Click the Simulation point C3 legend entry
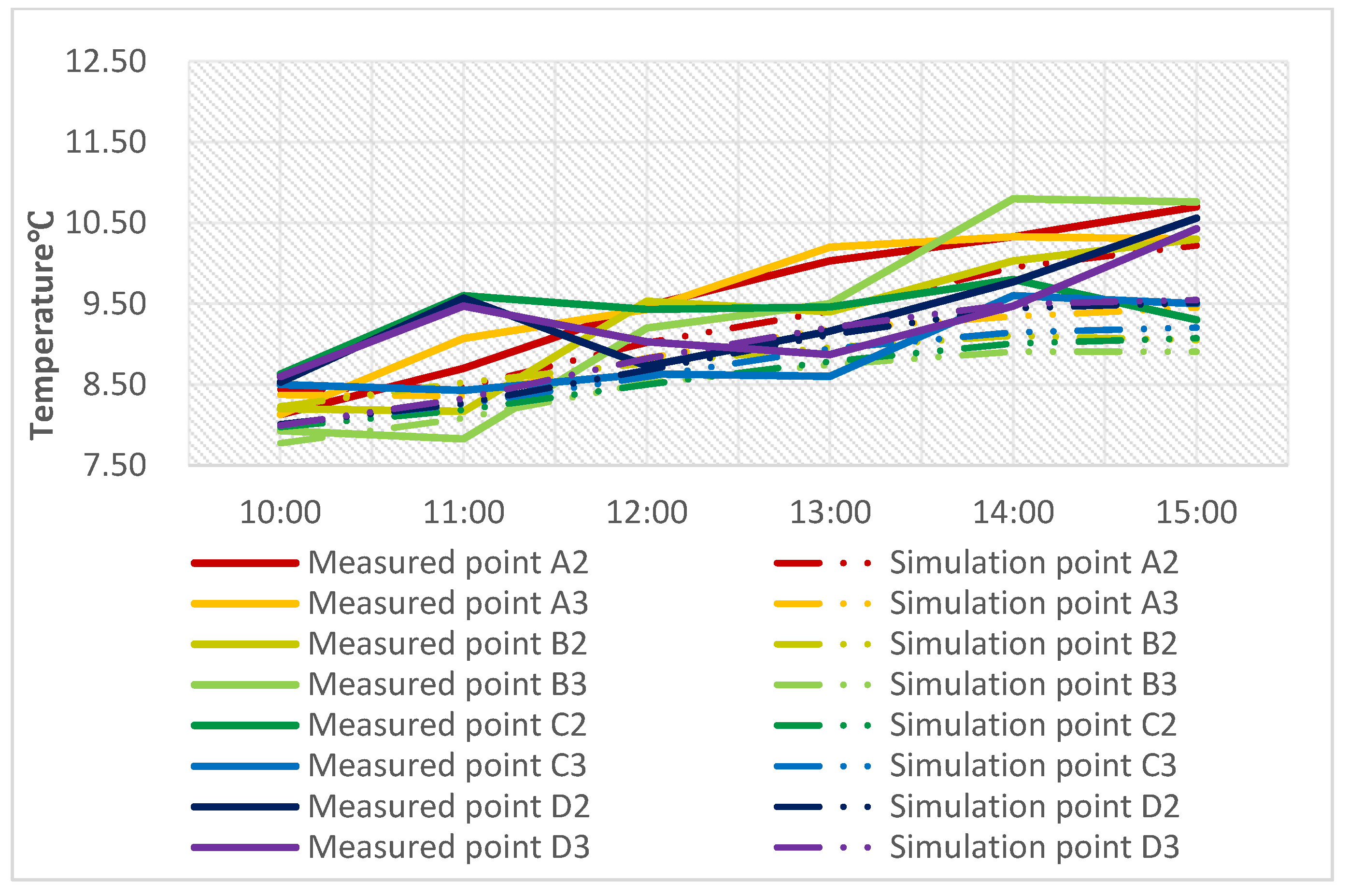1349x896 pixels. coord(1033,766)
